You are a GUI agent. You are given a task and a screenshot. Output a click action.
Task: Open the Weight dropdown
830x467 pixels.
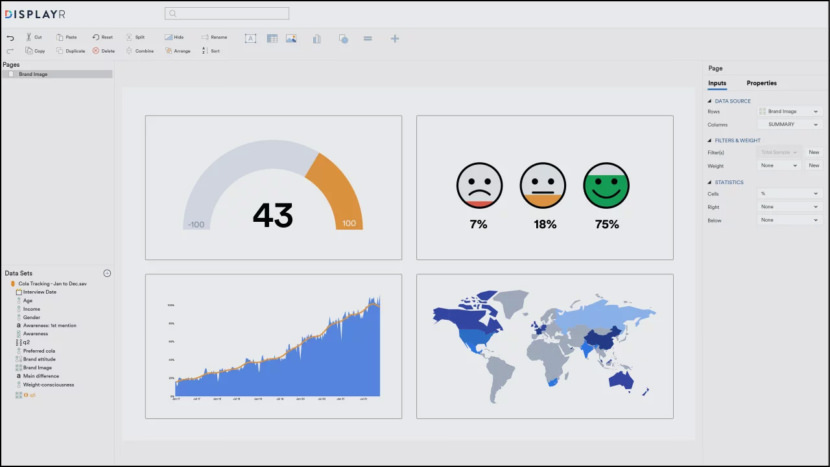(779, 166)
